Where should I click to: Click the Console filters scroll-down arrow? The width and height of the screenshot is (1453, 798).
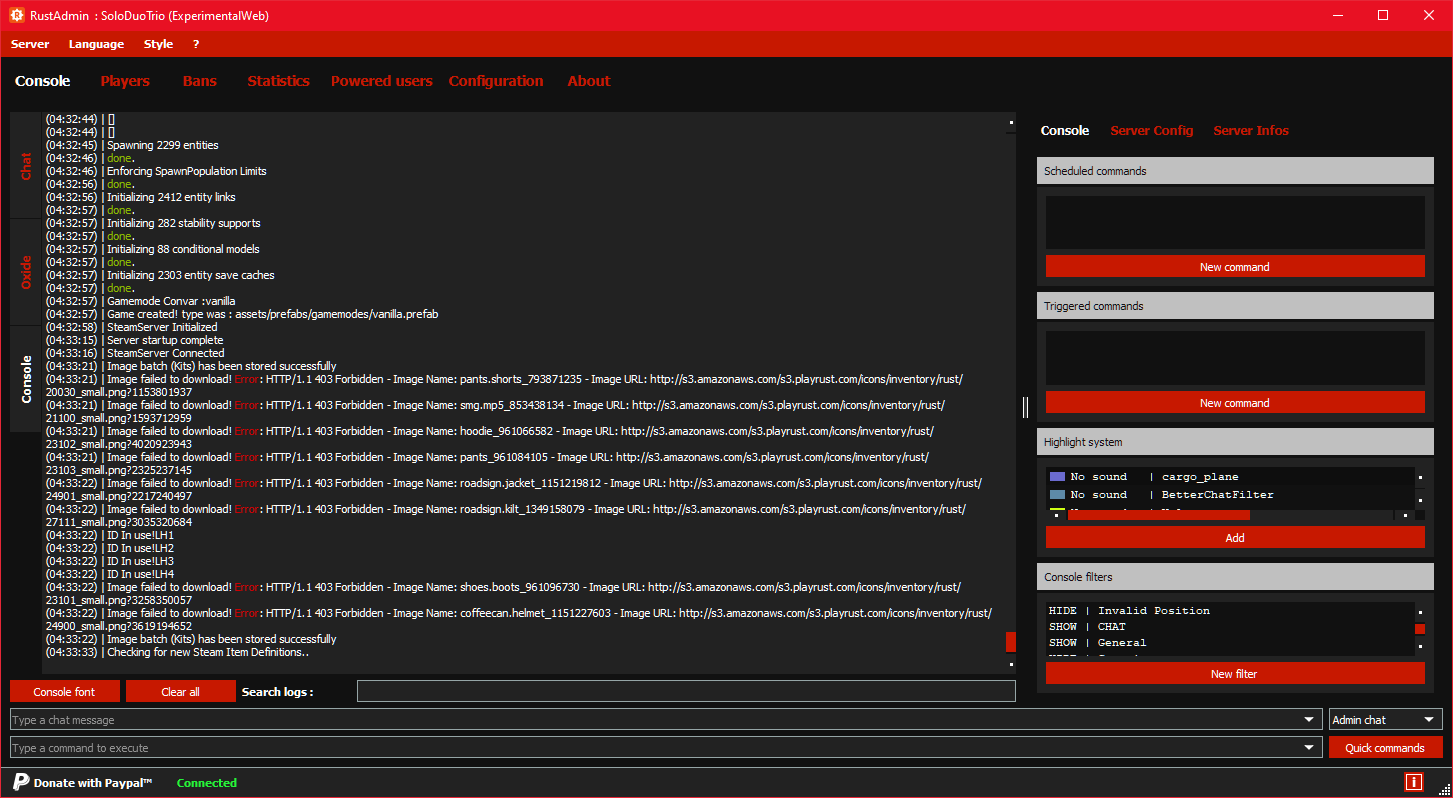[x=1419, y=648]
